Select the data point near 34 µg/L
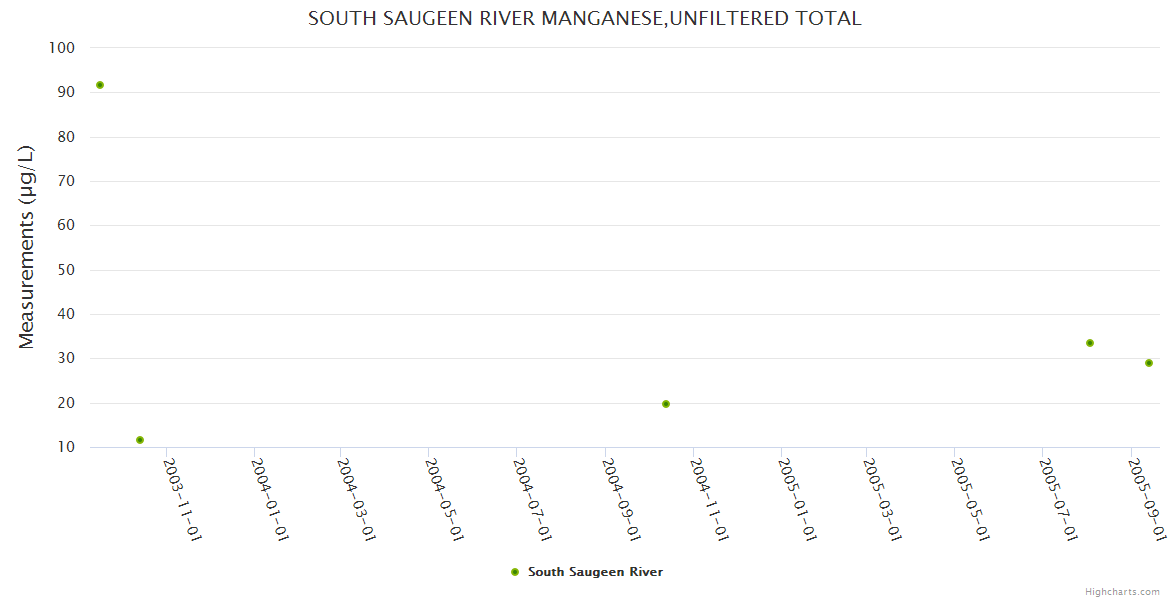1170x600 pixels. coord(1090,343)
